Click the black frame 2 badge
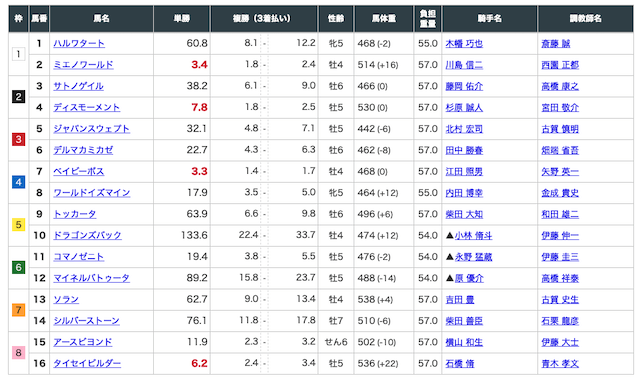The width and height of the screenshot is (640, 378). (x=18, y=97)
